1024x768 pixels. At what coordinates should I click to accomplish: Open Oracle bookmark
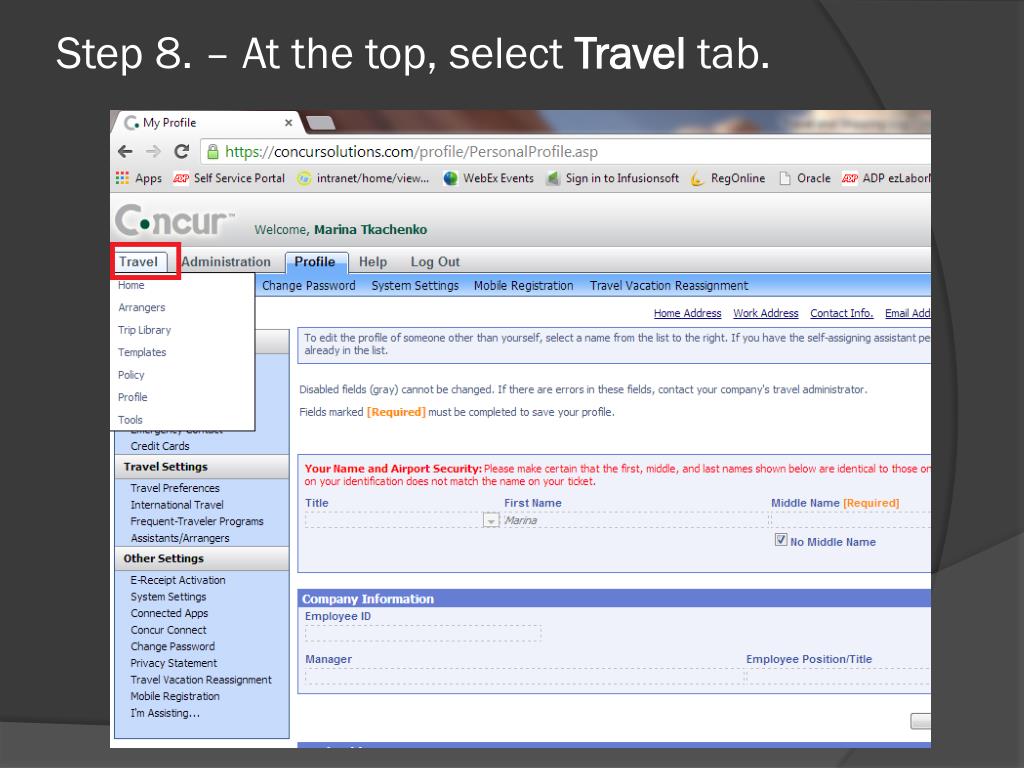point(805,178)
